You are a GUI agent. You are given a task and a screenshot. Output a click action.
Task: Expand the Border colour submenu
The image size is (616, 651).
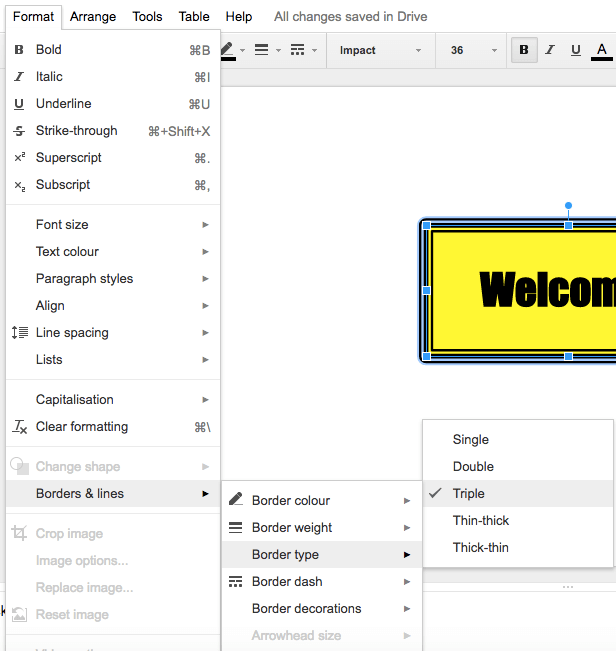coord(320,500)
